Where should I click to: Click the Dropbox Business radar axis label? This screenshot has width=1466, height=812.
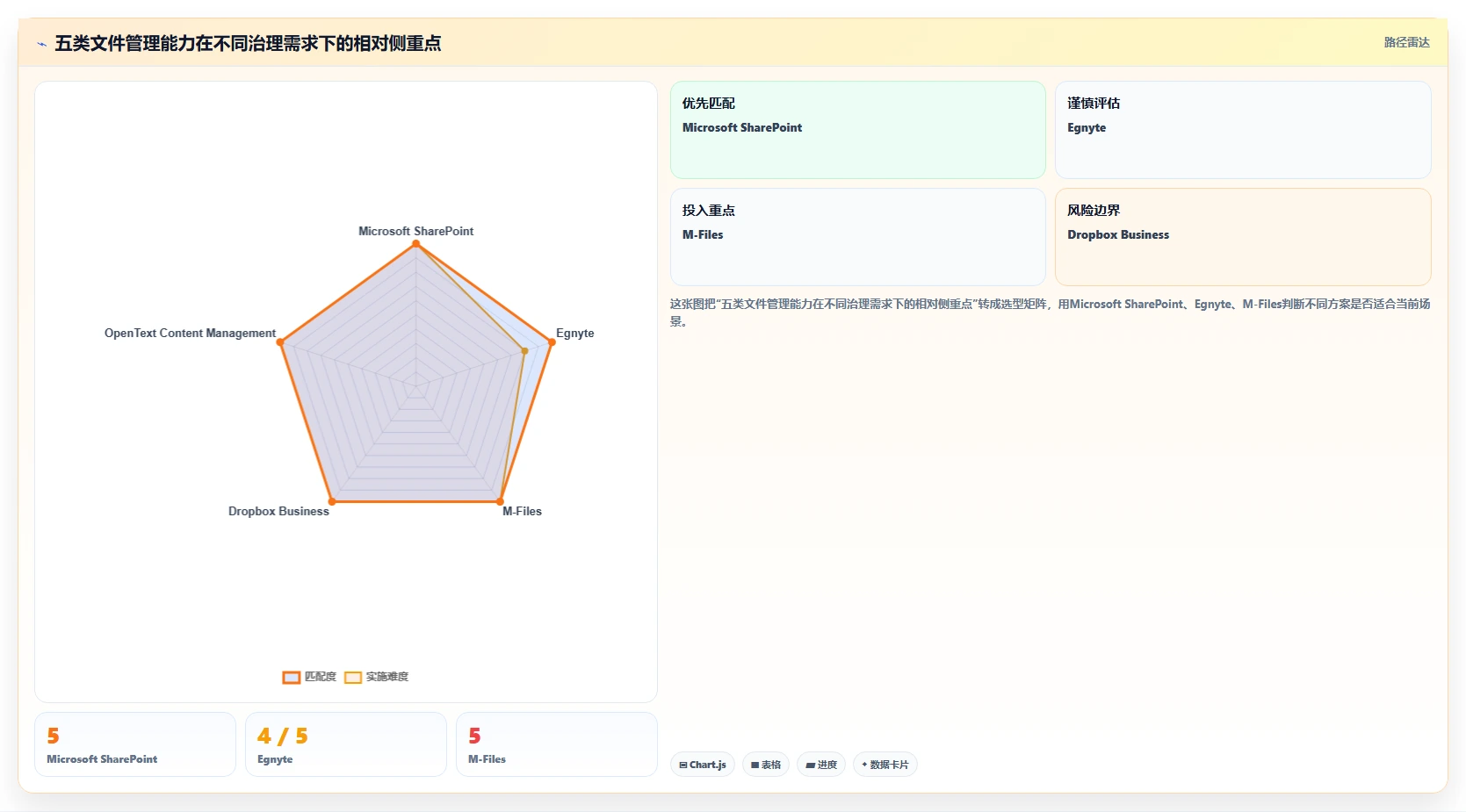(278, 511)
